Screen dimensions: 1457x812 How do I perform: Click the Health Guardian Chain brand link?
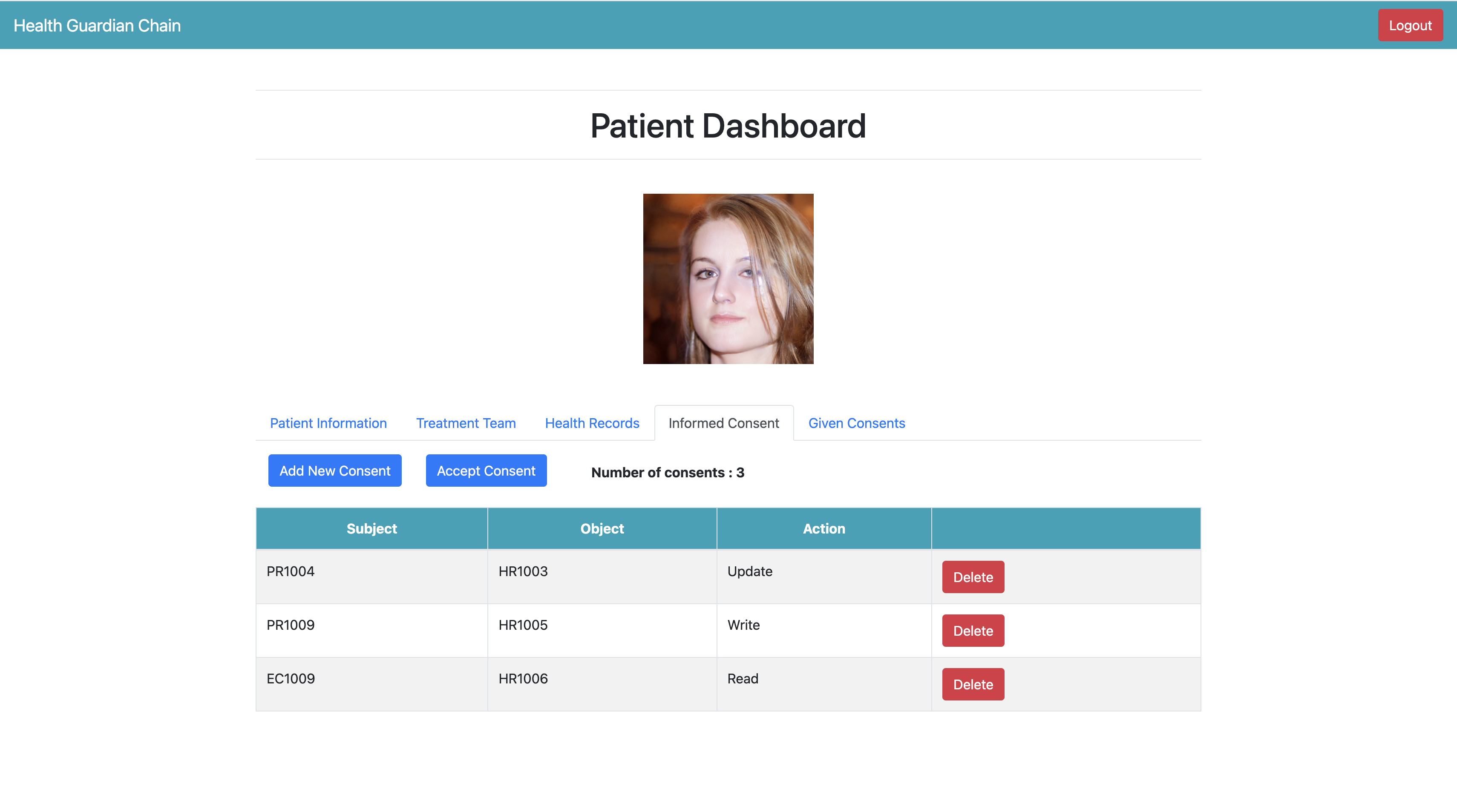(x=97, y=26)
